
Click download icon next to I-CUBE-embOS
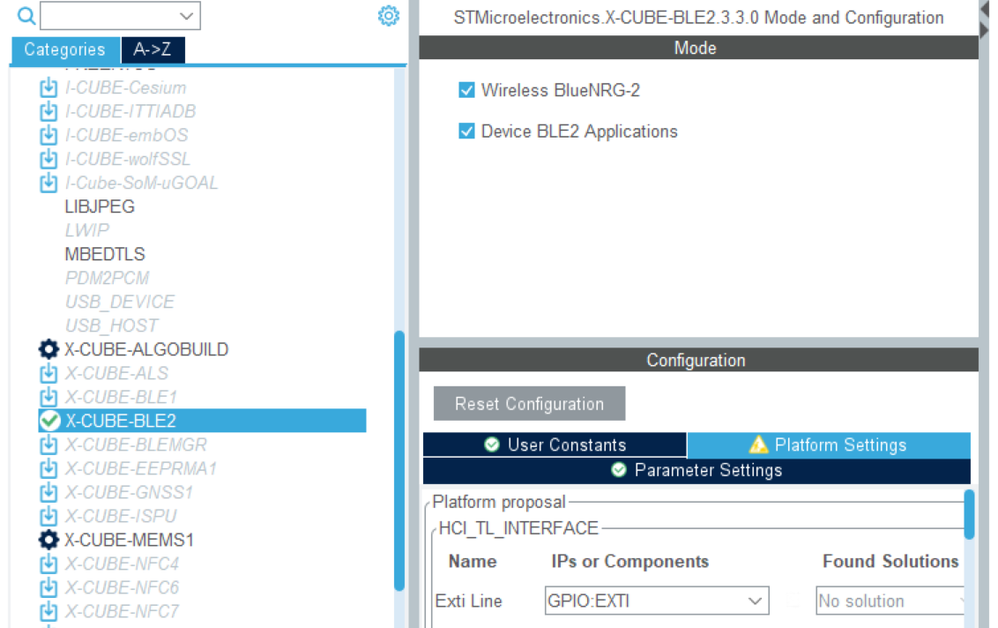[x=48, y=136]
